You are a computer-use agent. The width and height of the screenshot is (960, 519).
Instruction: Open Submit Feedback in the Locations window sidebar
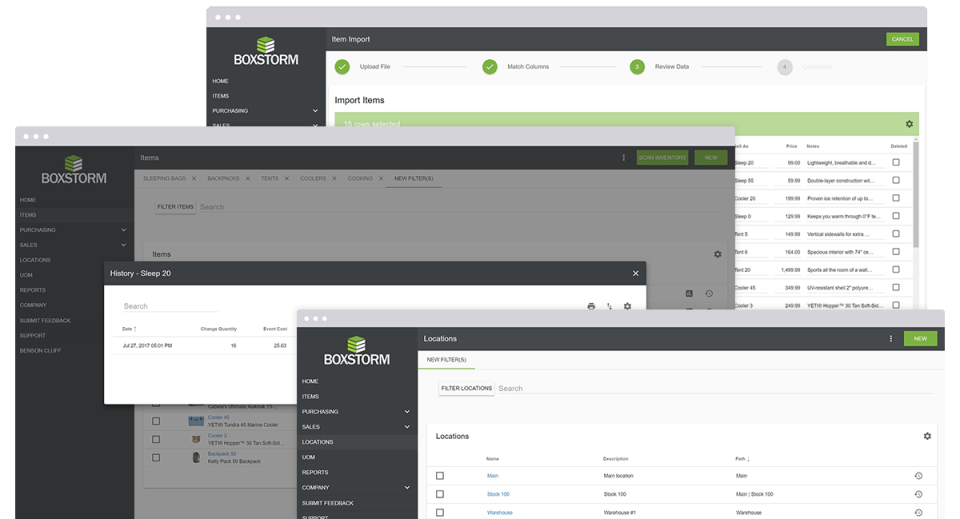click(x=328, y=503)
